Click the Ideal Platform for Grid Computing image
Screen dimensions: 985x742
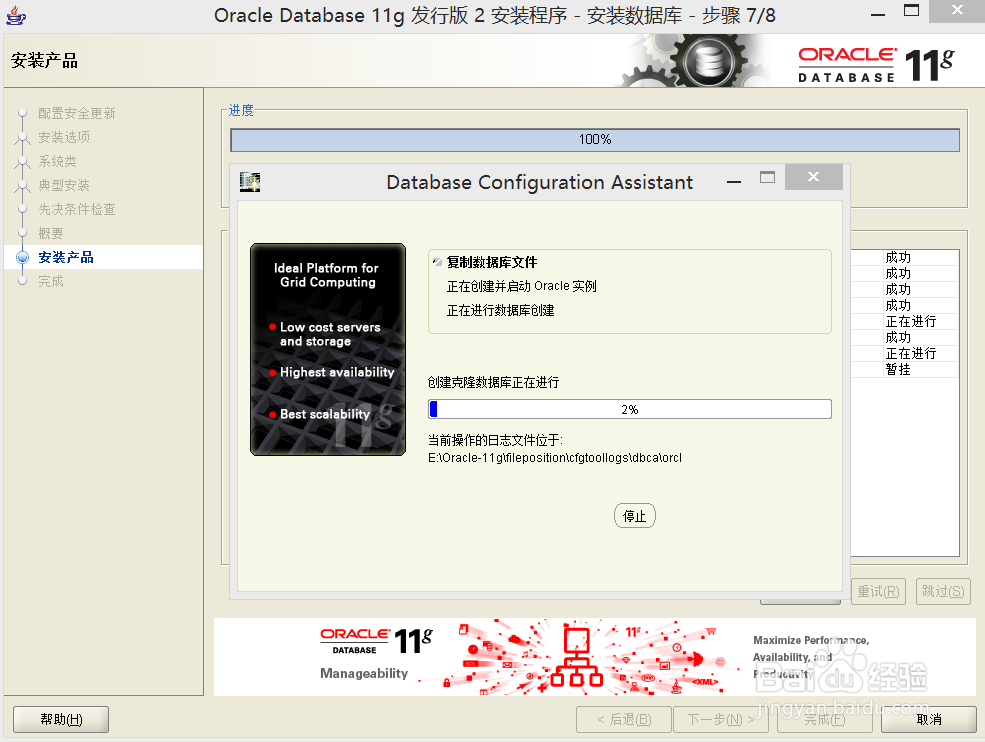(328, 349)
